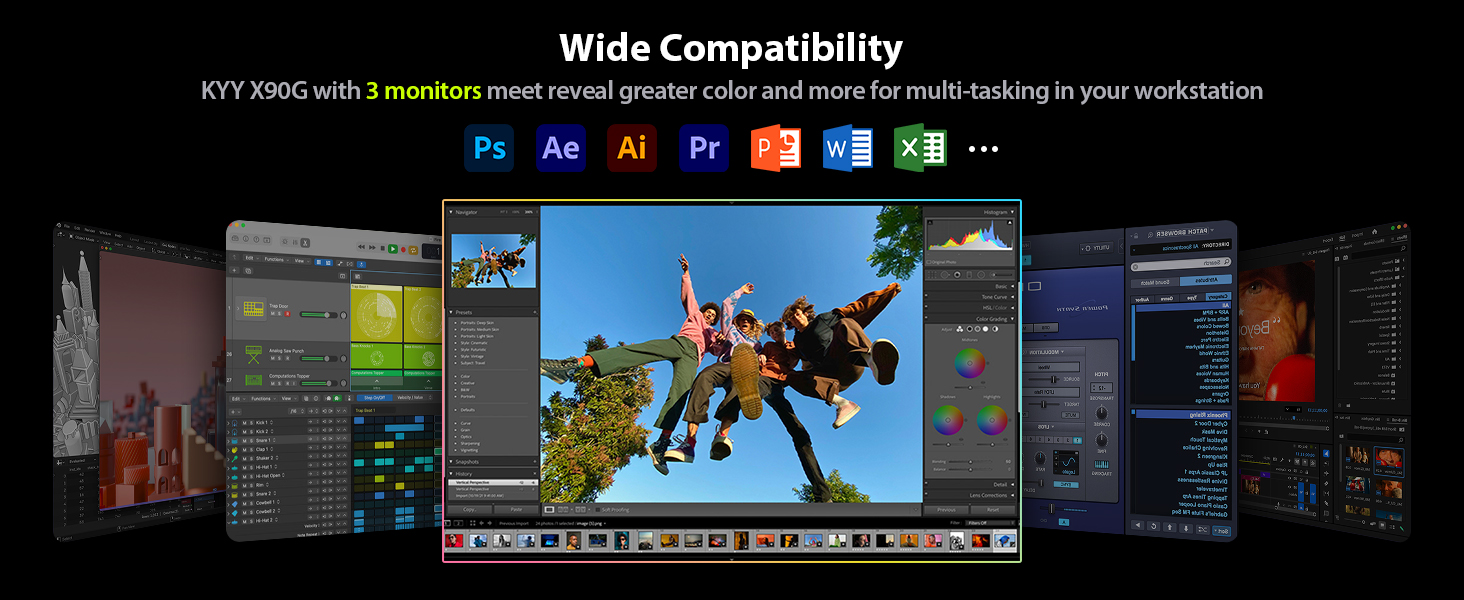The image size is (1464, 600).
Task: Click the Previous button in the photo editor
Action: [946, 509]
